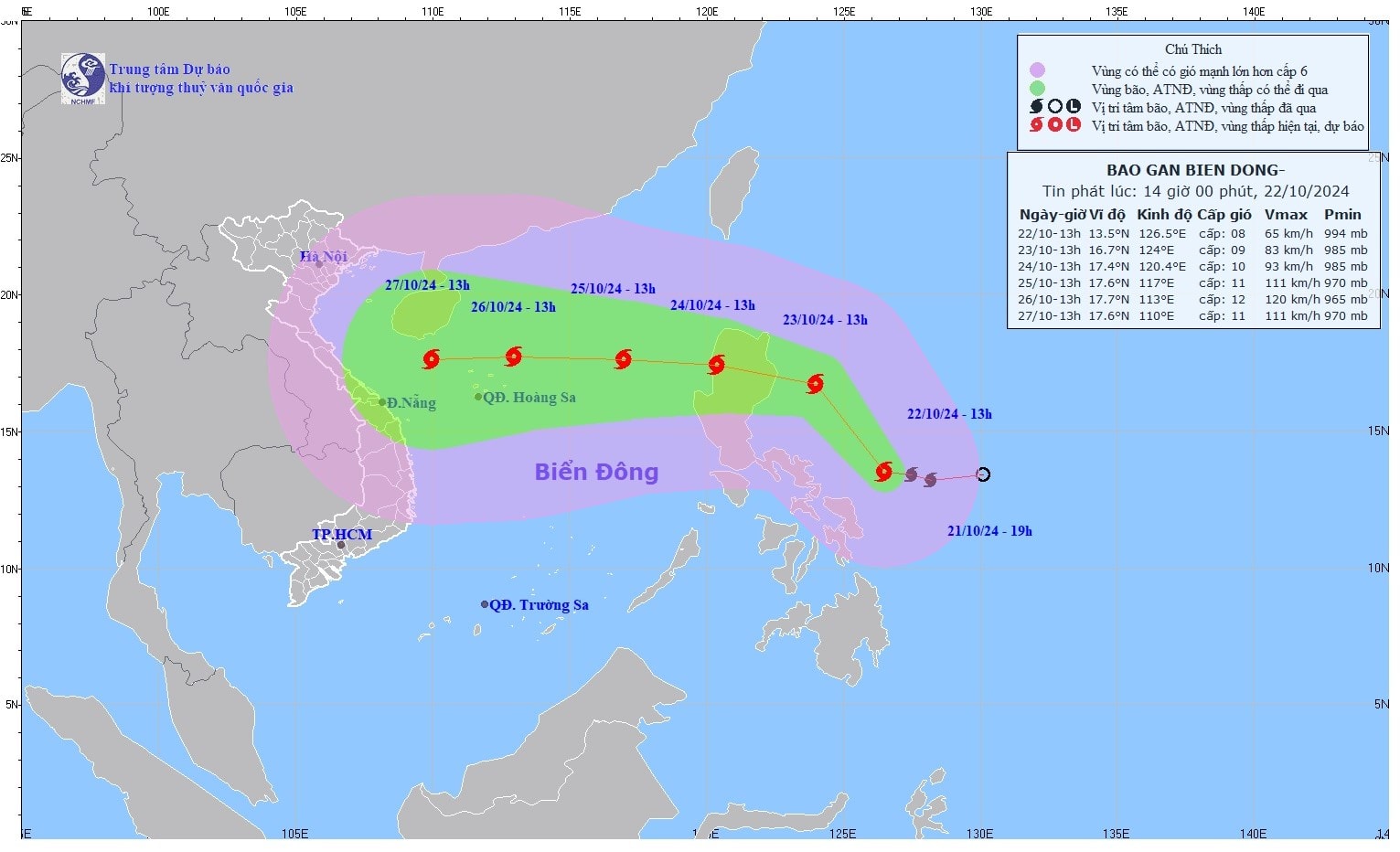Image resolution: width=1400 pixels, height=852 pixels.
Task: Click the '22/10-13h' table row date
Action: [1050, 234]
